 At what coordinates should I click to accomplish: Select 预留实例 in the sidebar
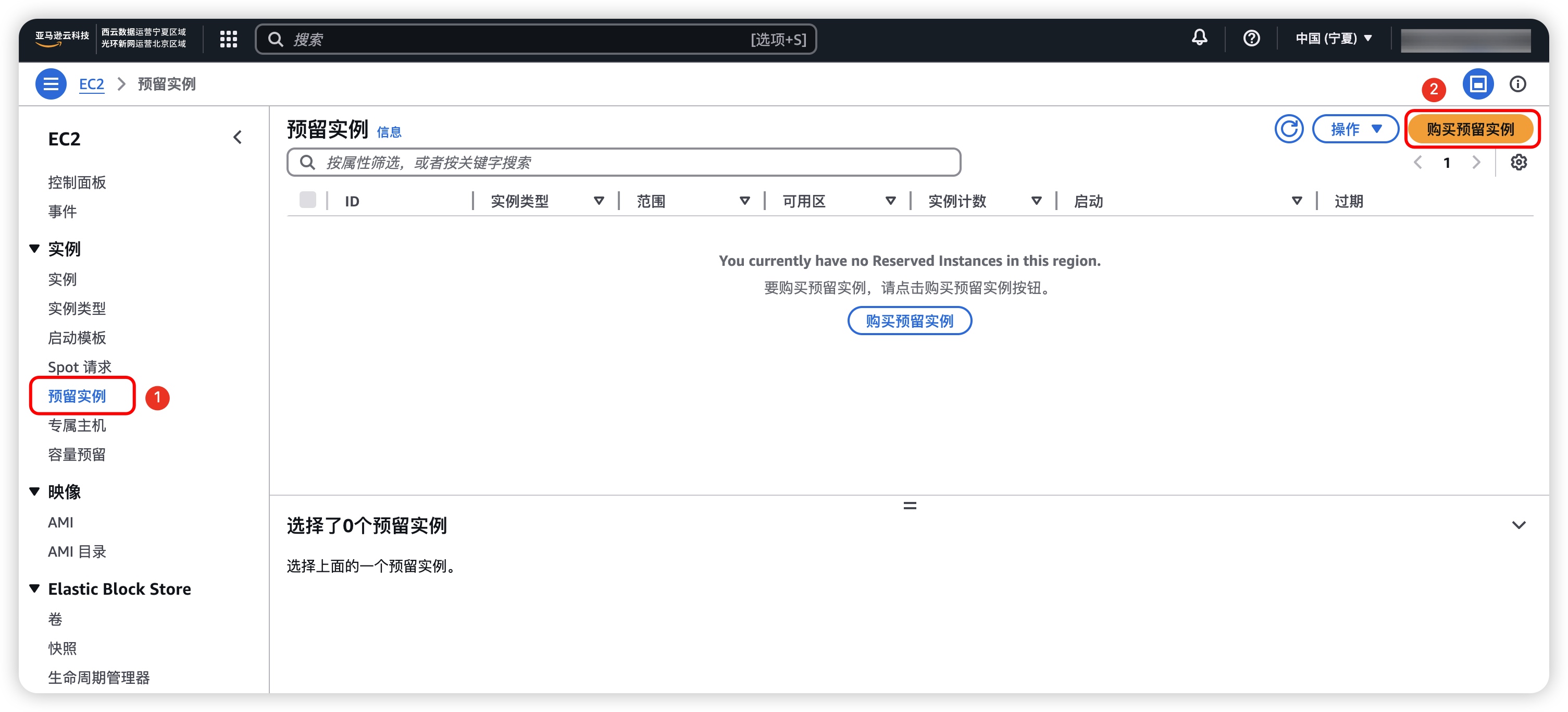click(x=77, y=397)
